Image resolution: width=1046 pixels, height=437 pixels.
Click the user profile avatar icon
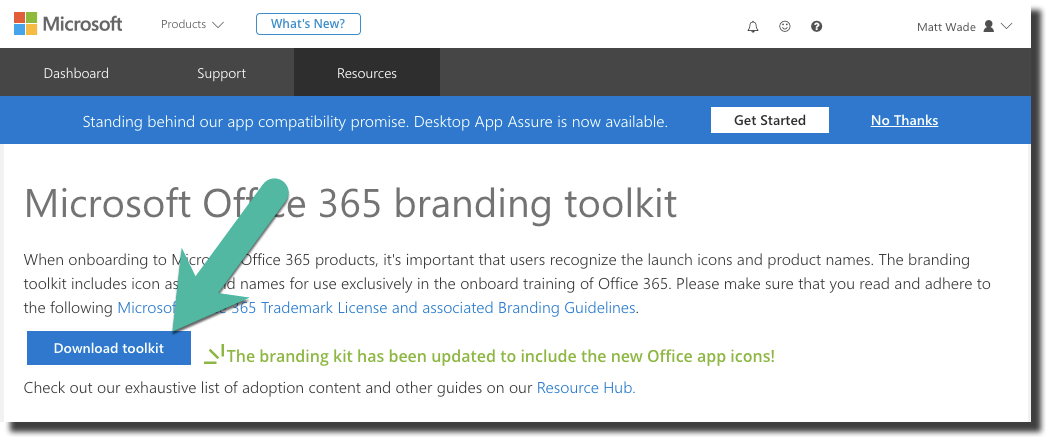pos(989,26)
